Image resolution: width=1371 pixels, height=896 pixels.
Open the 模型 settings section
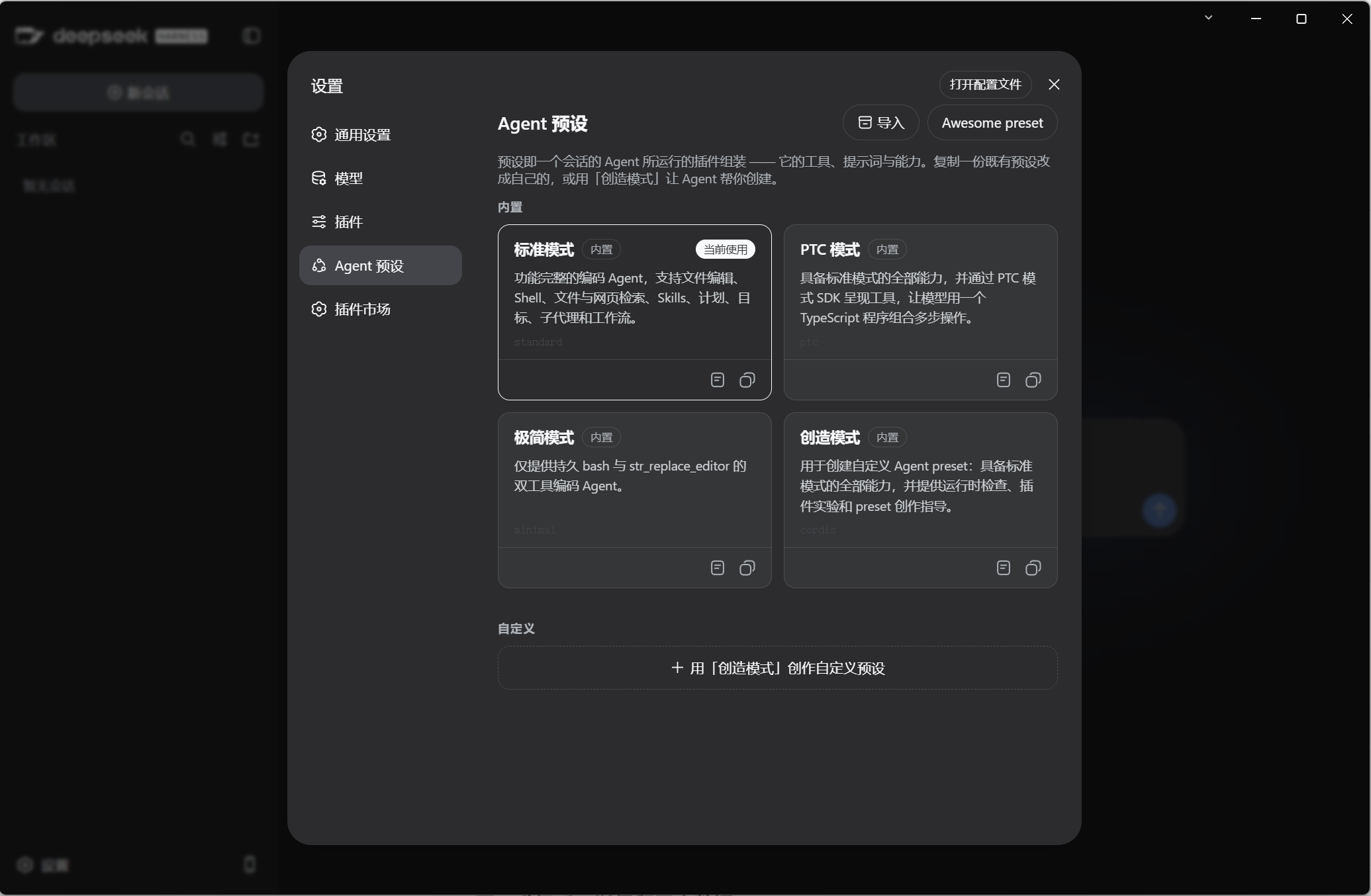tap(380, 178)
